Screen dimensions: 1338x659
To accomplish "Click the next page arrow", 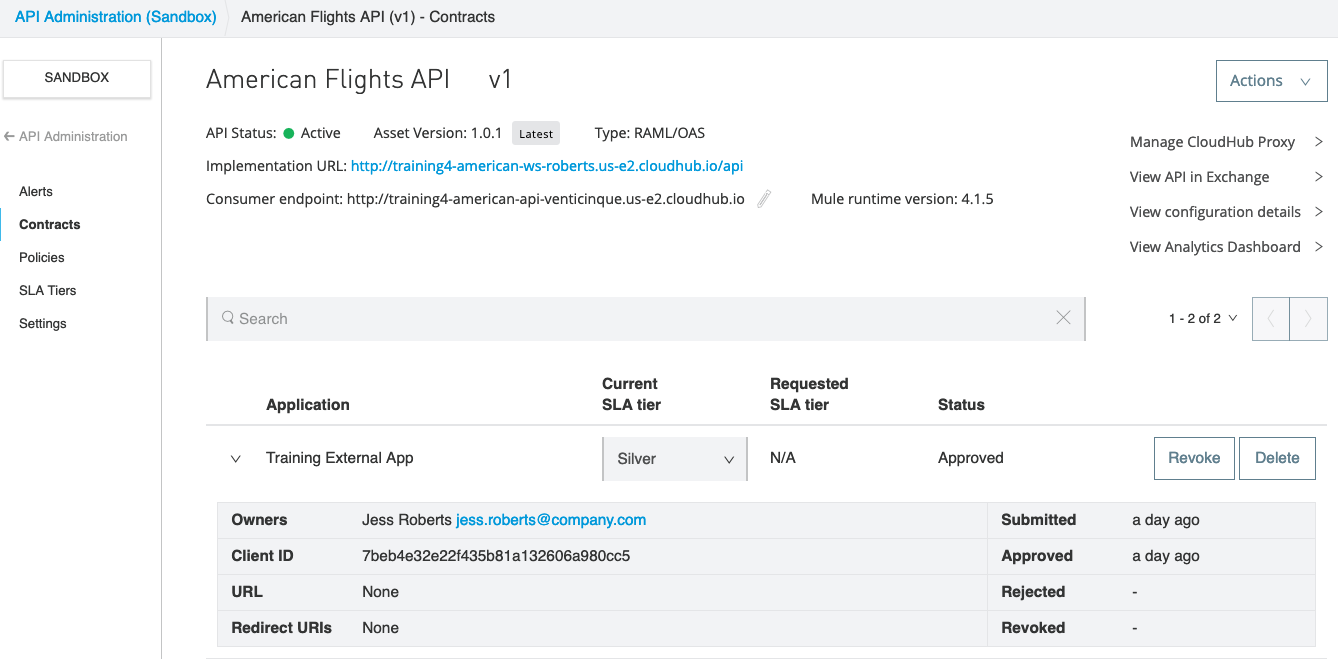I will click(x=1308, y=319).
